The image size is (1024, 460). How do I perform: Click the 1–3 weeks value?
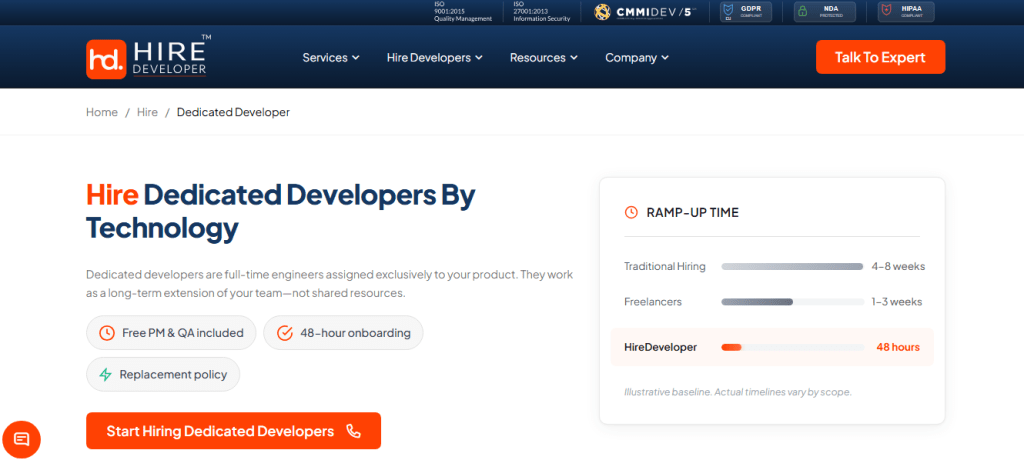coord(897,302)
